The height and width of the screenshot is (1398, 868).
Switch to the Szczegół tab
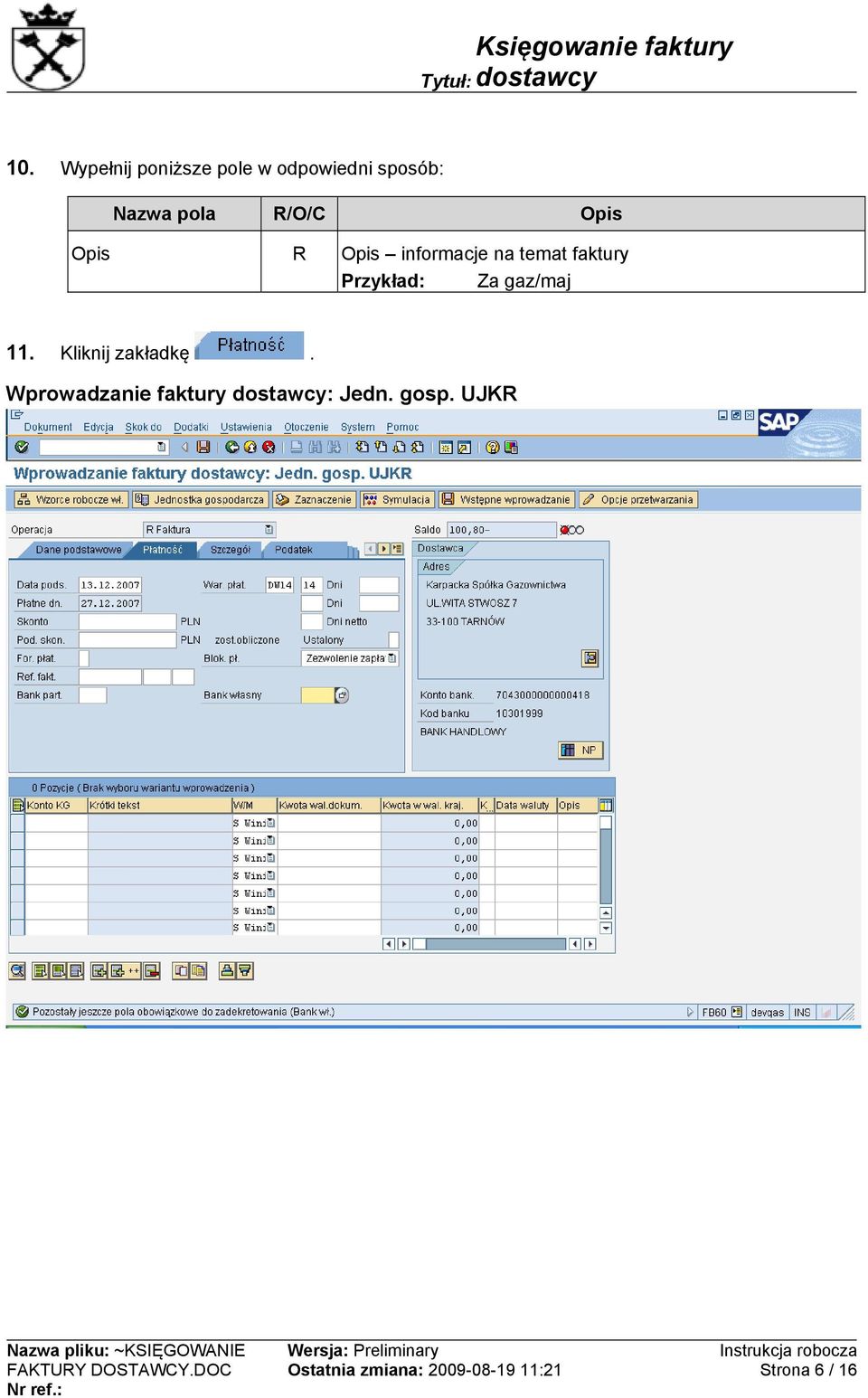click(x=230, y=549)
